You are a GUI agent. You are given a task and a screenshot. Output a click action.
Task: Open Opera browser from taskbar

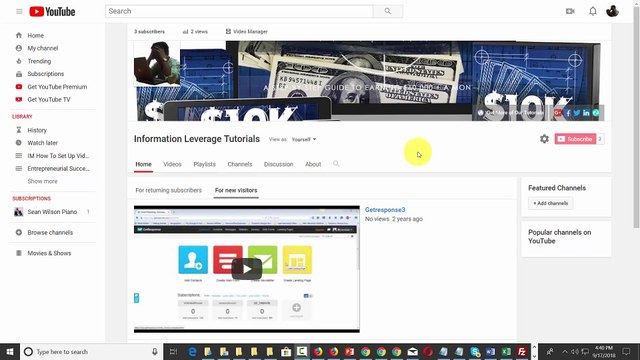click(x=428, y=351)
